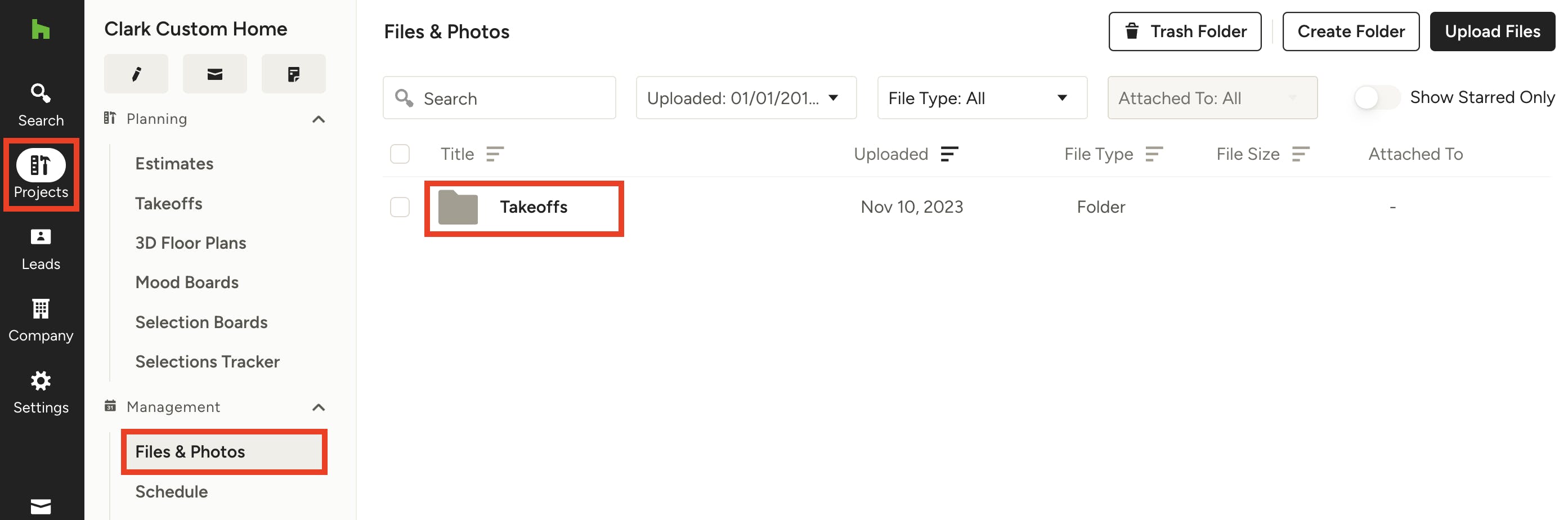1568x520 pixels.
Task: Open the File Type: All dropdown
Action: pos(982,97)
